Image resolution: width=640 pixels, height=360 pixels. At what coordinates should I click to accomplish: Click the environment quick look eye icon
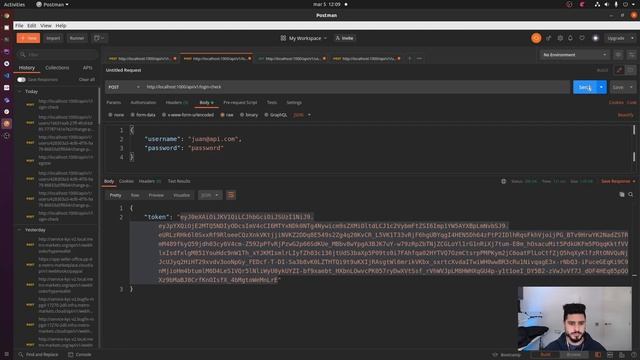coord(619,55)
